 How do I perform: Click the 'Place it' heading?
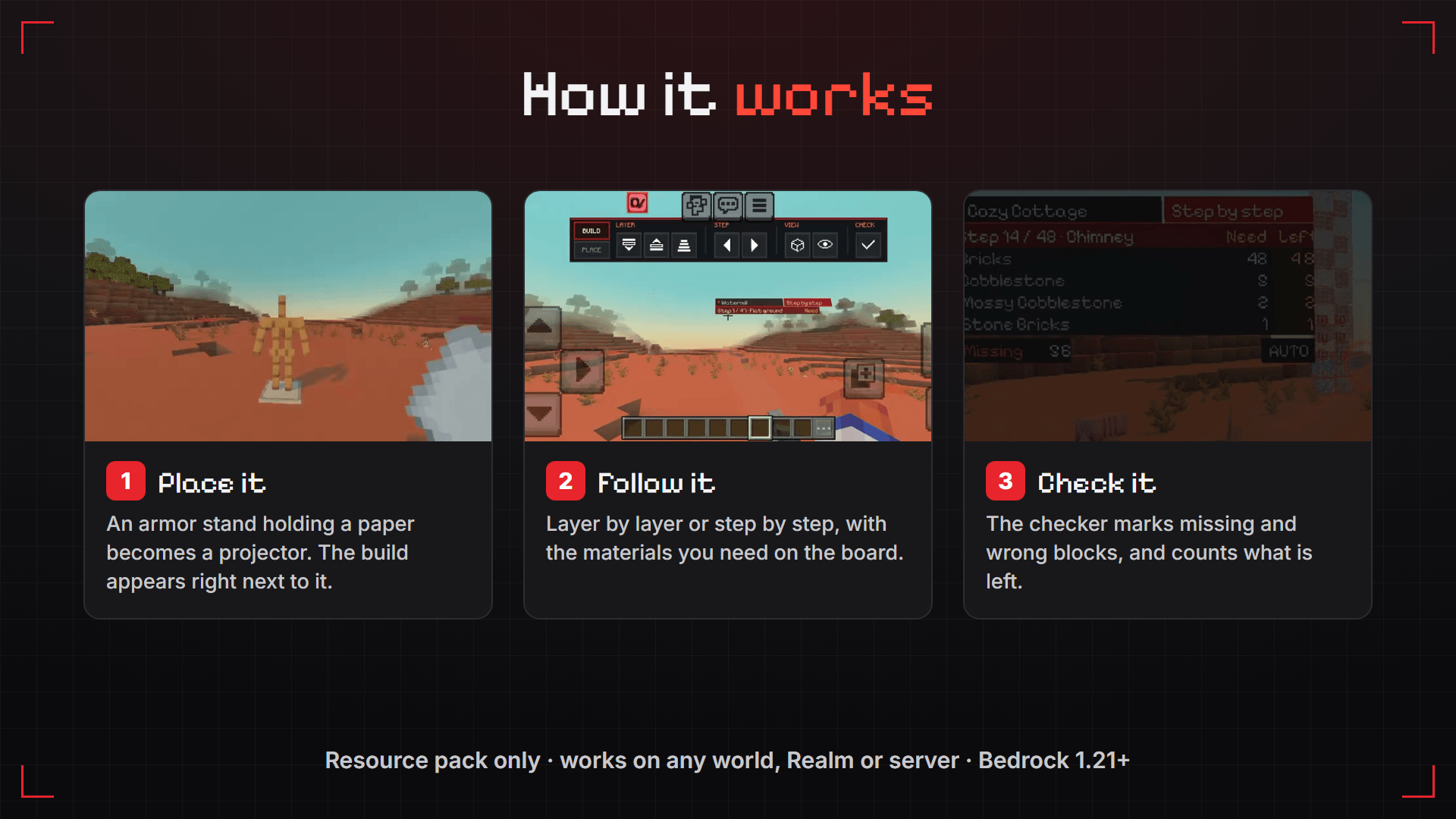click(x=212, y=483)
